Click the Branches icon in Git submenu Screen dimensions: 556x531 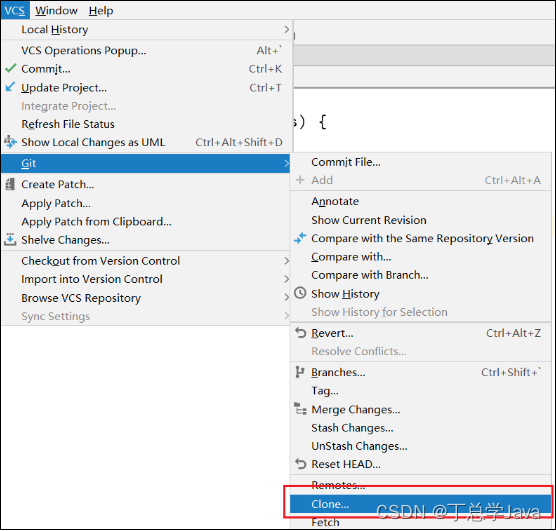[300, 372]
